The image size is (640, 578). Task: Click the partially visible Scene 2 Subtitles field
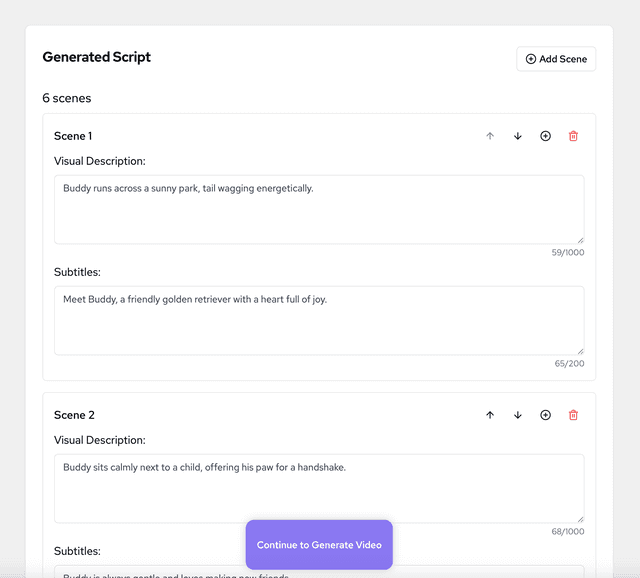point(150,572)
